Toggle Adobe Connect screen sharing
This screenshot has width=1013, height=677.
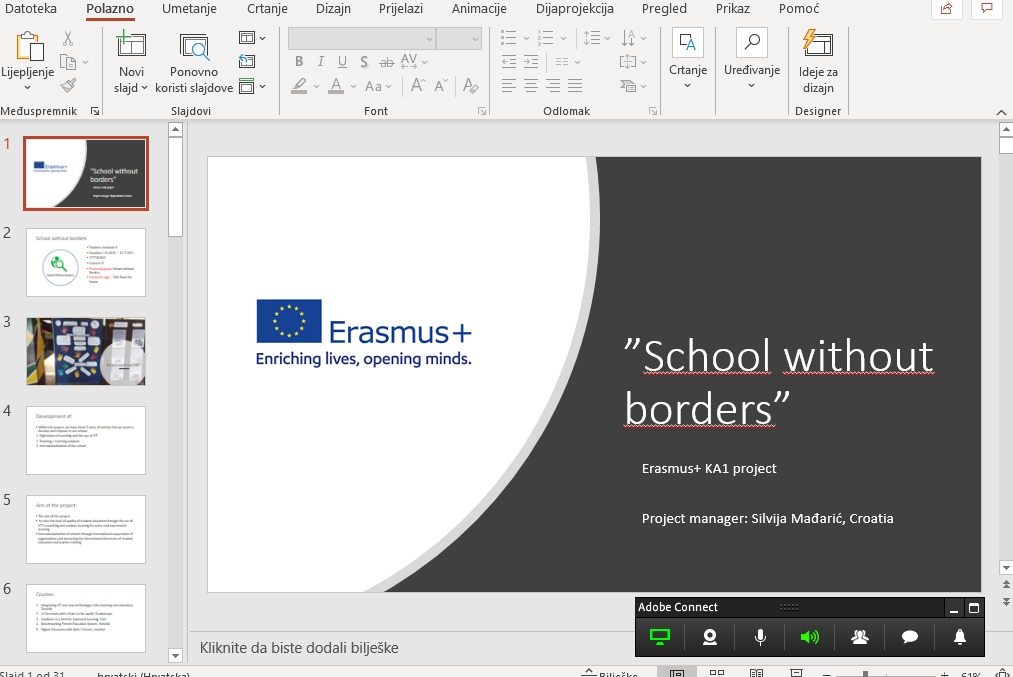coord(660,637)
